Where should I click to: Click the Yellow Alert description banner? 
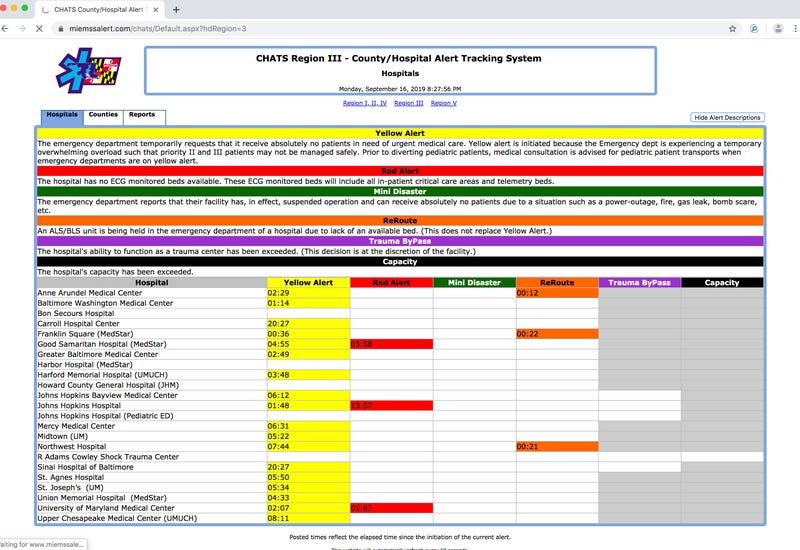coord(400,133)
